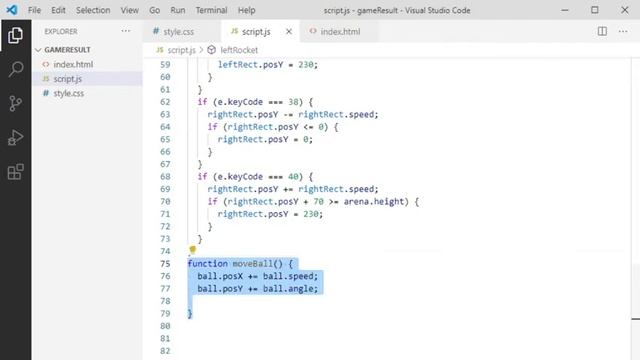Viewport: 640px width, 360px height.
Task: Click the lightbulb code action icon
Action: (x=193, y=249)
